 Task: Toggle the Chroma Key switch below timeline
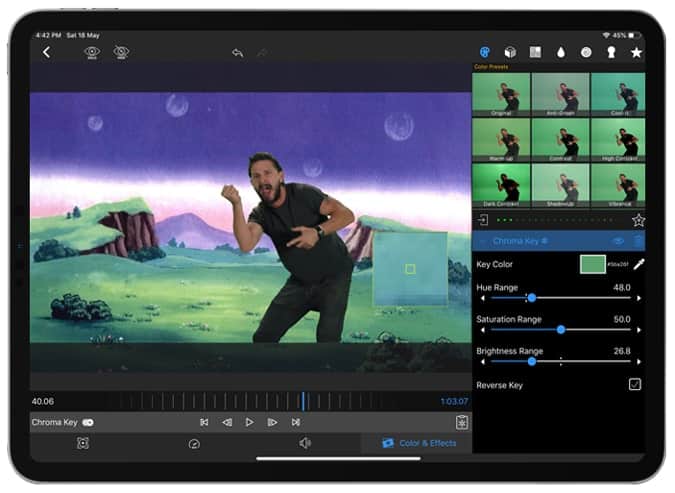click(x=88, y=423)
